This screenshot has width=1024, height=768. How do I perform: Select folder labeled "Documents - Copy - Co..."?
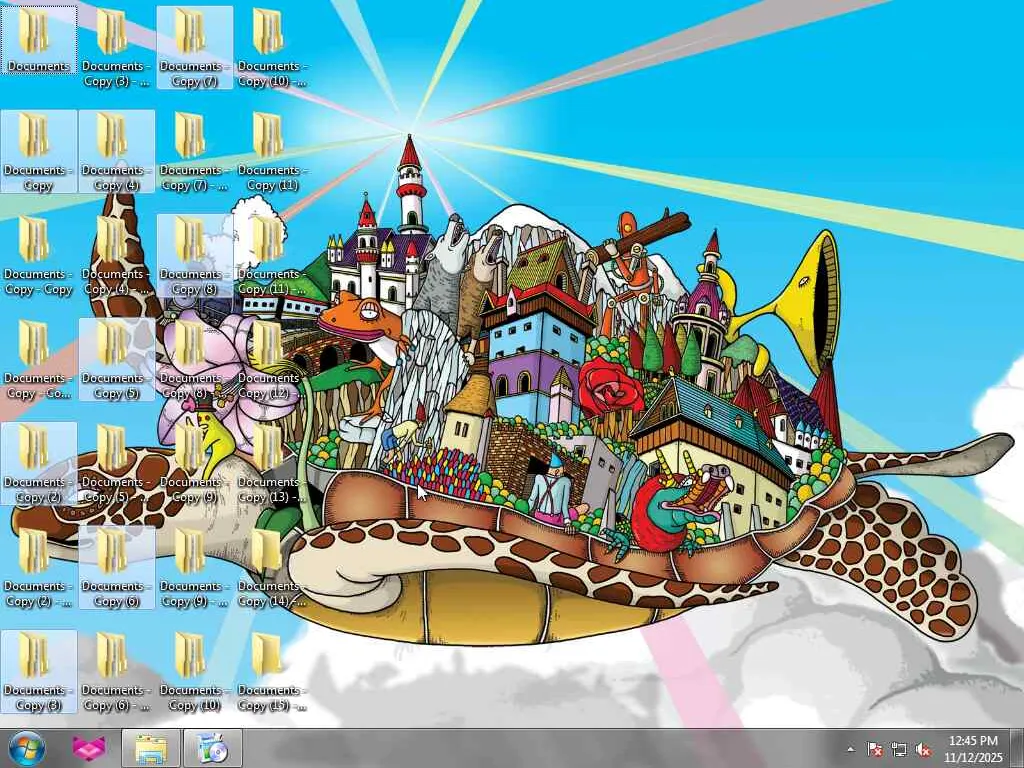tap(39, 359)
